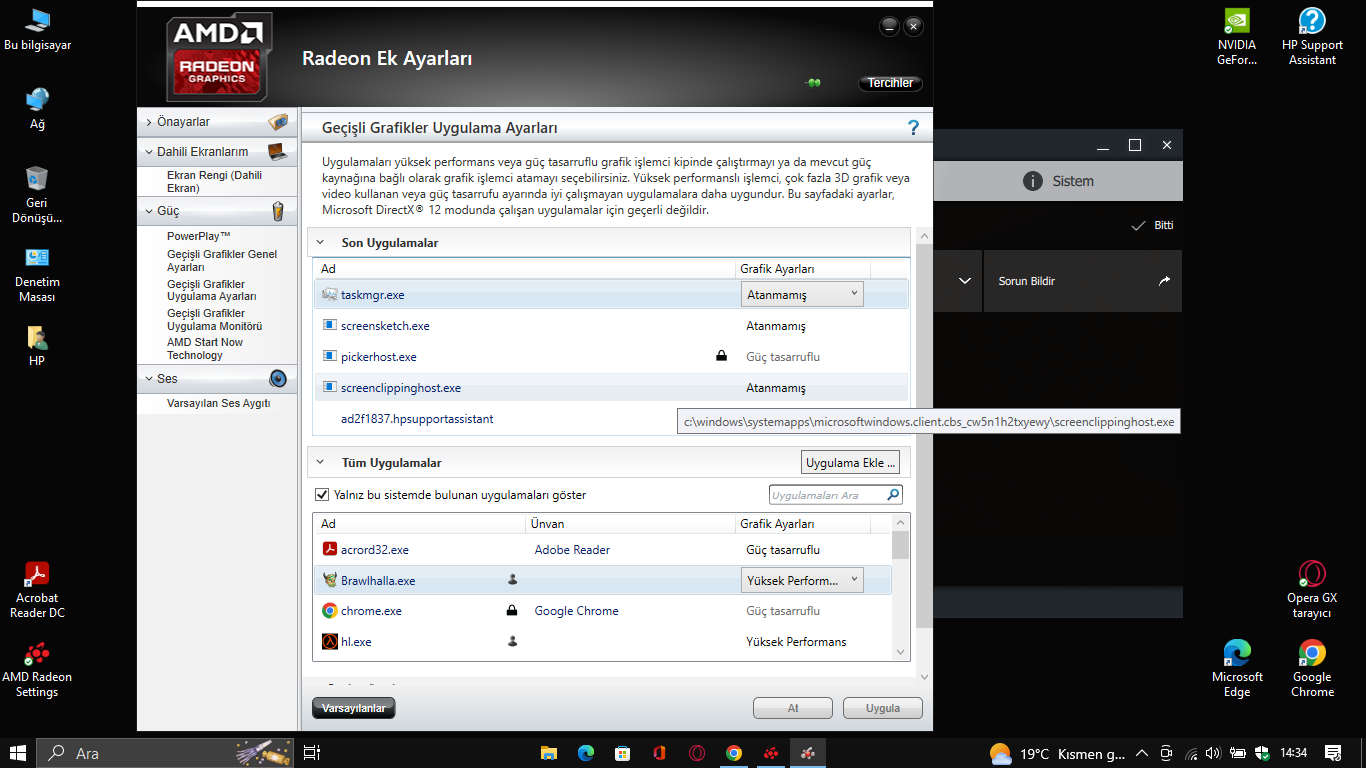The width and height of the screenshot is (1366, 768).
Task: Click the chrome.exe icon in the applications list
Action: point(330,611)
